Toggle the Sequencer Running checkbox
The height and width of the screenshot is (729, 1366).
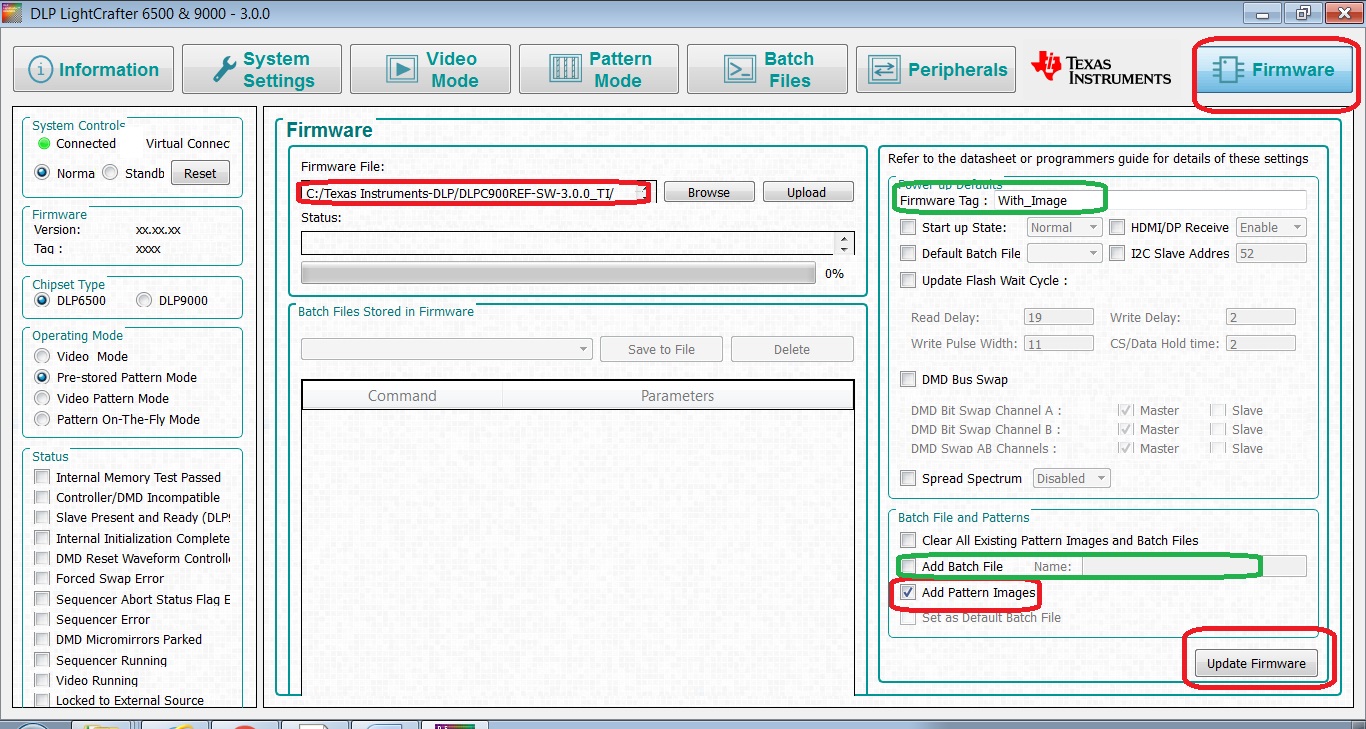42,660
